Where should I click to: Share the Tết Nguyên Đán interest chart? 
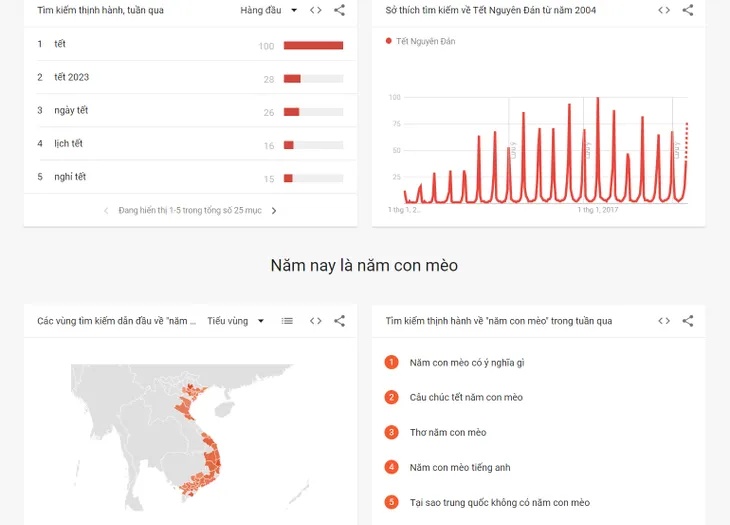point(688,10)
